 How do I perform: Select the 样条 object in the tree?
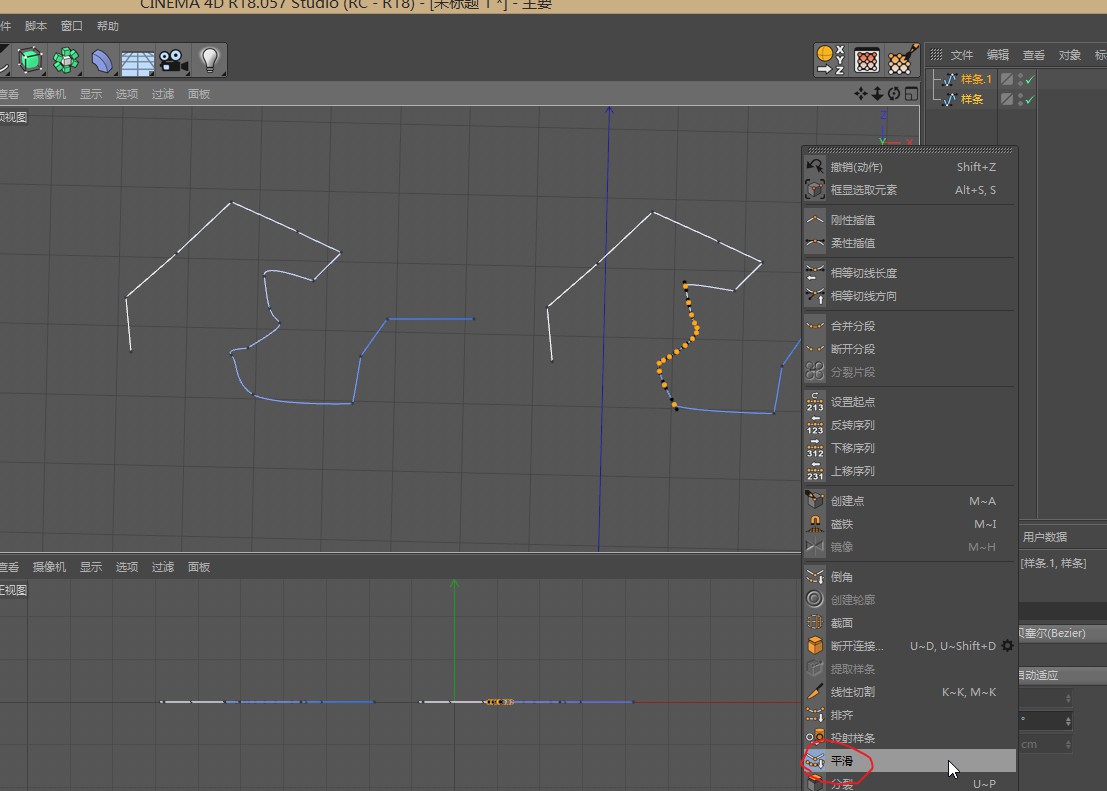[x=971, y=100]
